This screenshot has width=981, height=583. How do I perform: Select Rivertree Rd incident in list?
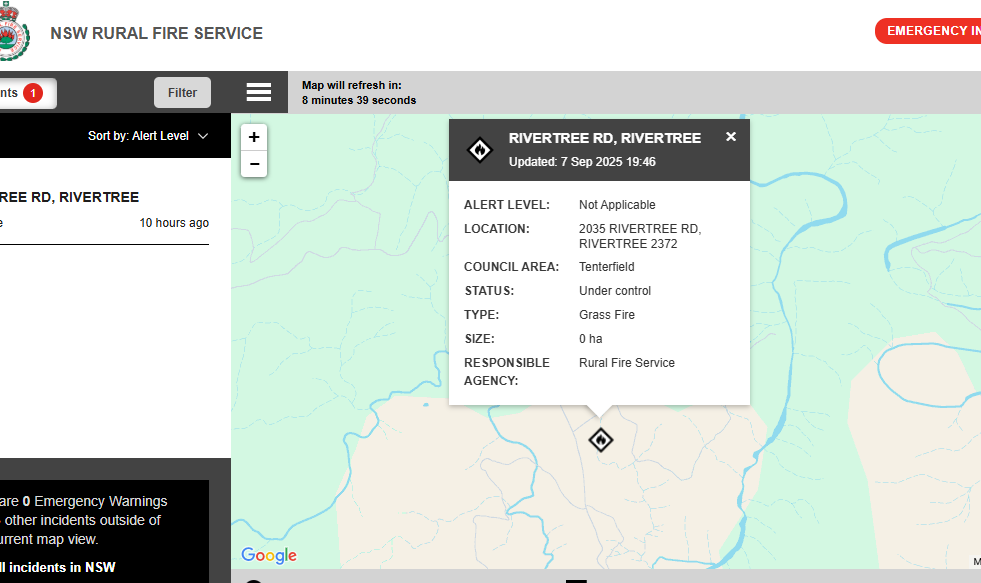tap(70, 197)
